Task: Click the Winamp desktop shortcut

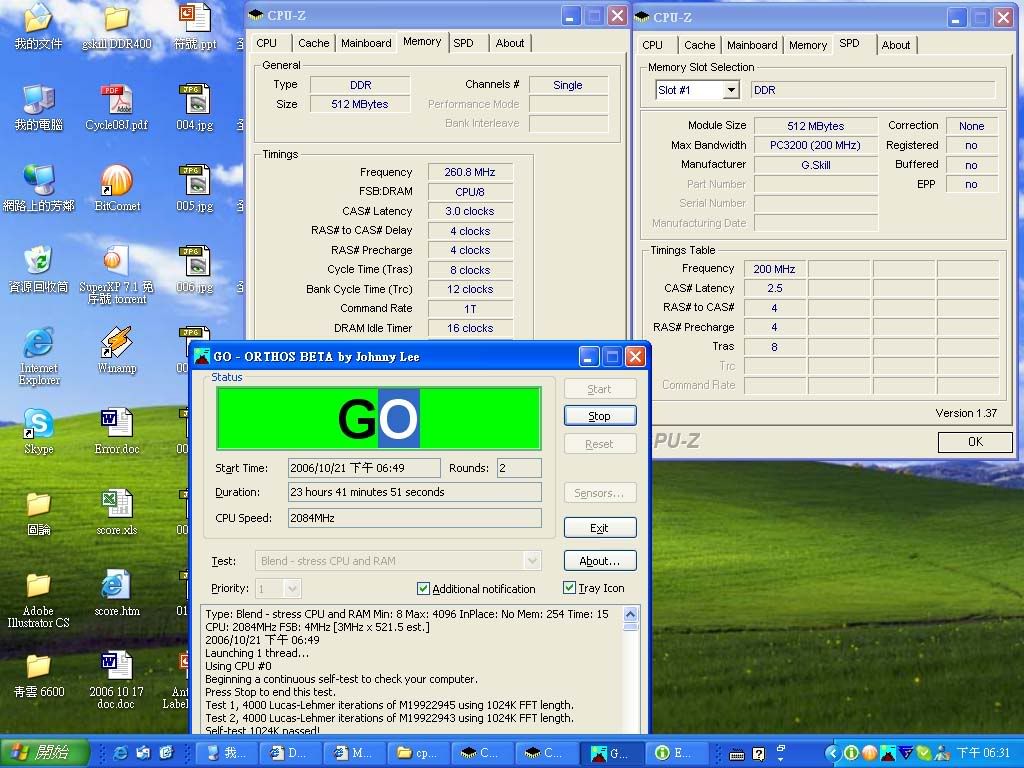Action: point(117,351)
